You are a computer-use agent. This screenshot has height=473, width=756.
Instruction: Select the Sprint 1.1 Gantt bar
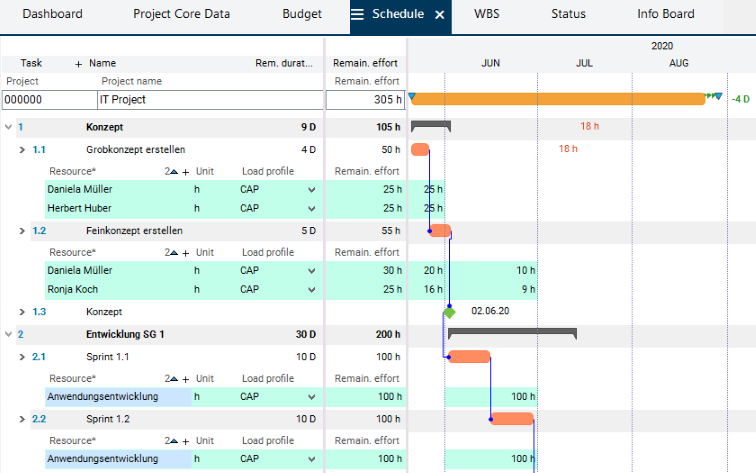[469, 357]
